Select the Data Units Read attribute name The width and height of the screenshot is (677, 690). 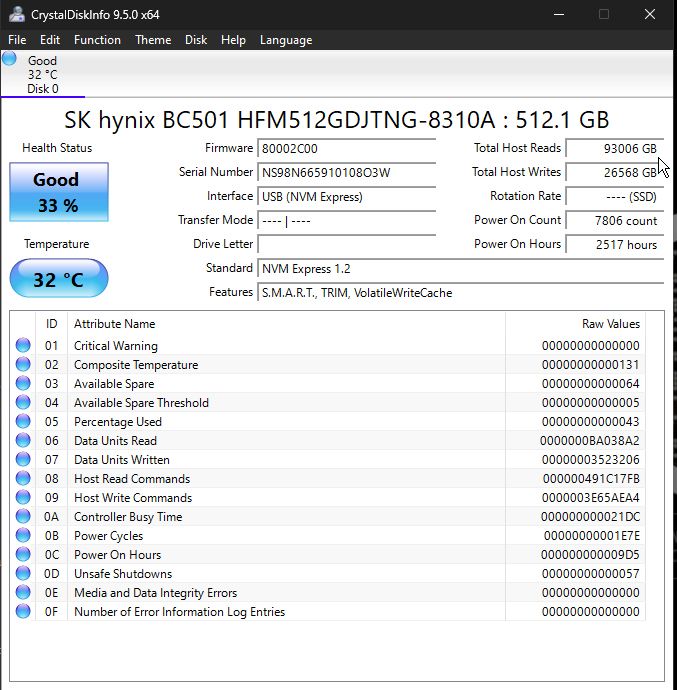pos(115,440)
